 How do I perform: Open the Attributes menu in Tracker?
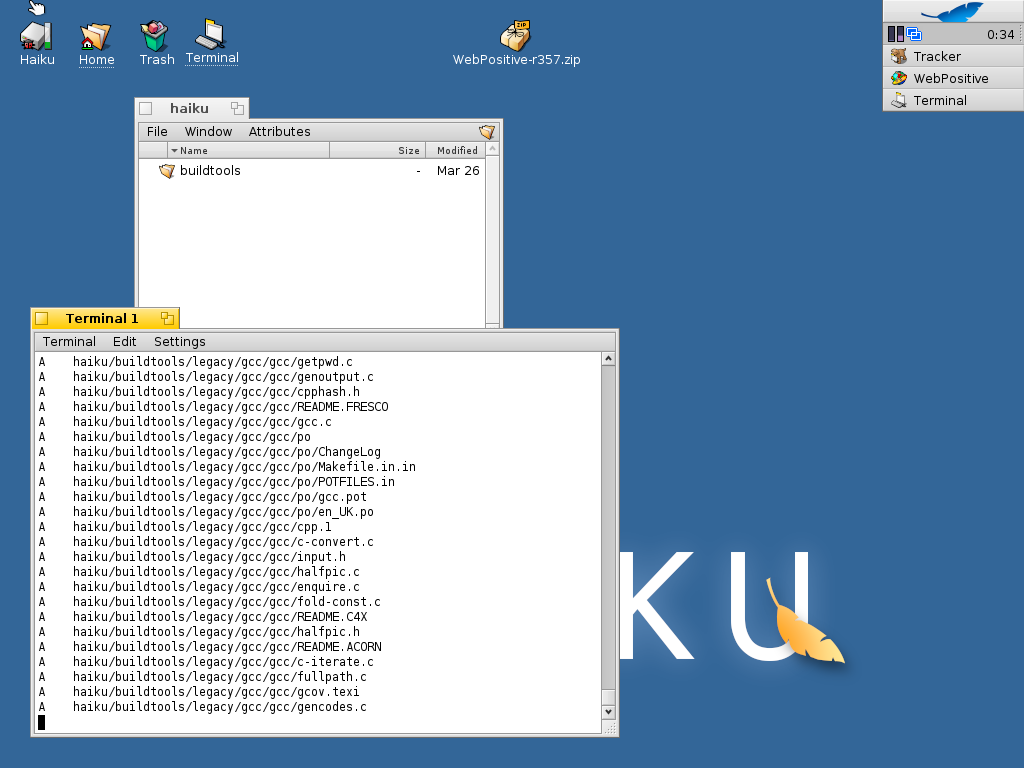click(279, 132)
